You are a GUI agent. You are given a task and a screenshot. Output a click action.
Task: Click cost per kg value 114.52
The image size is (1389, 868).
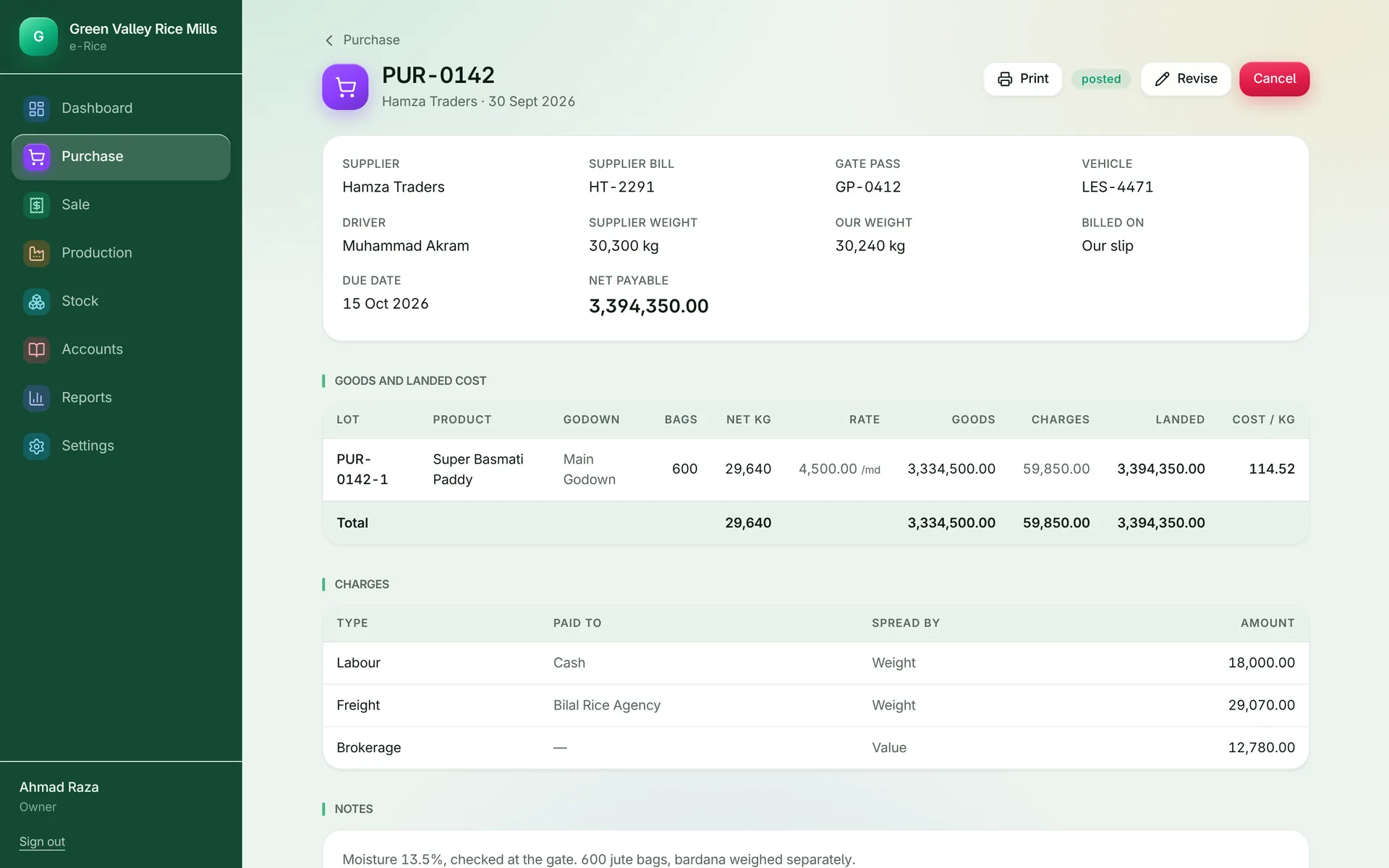[x=1271, y=469]
